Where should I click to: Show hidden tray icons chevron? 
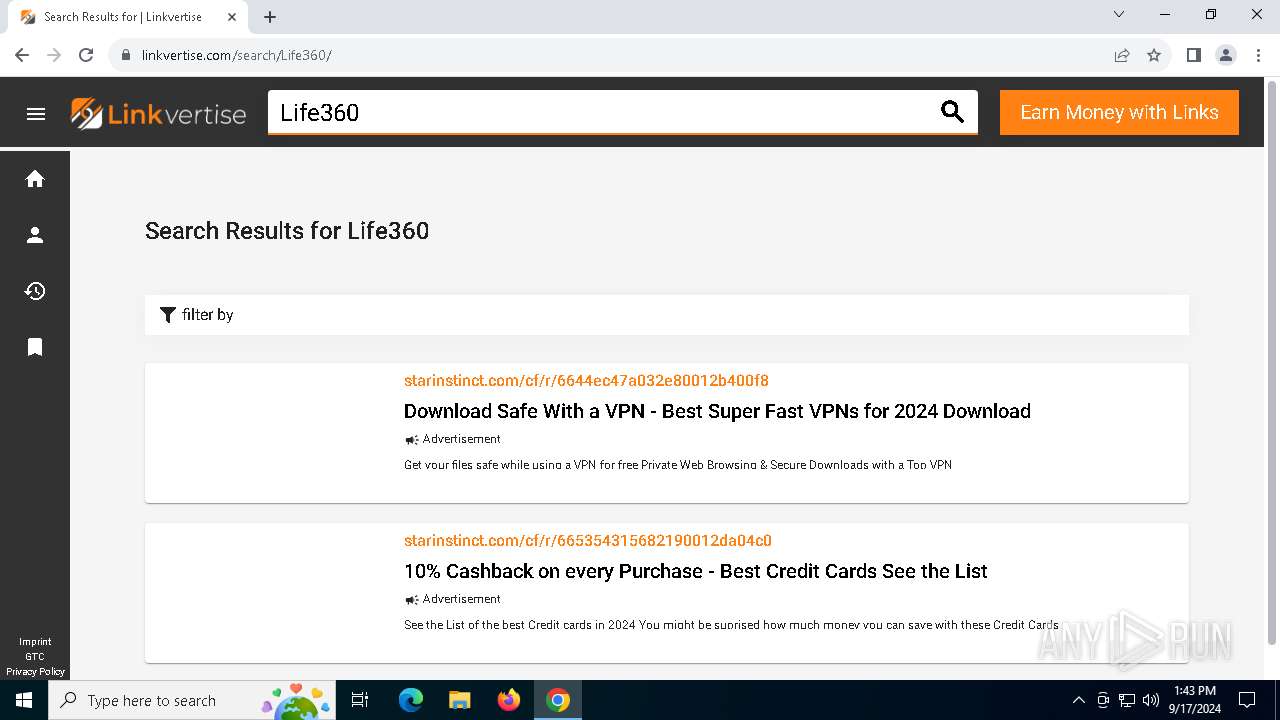click(x=1078, y=700)
